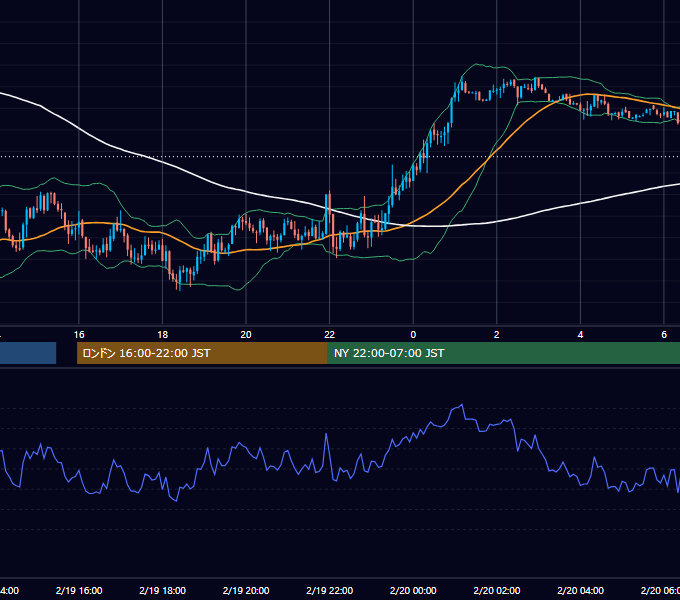Click the 18 hour label on the price chart axis
Viewport: 680px width, 600px height.
(162, 335)
